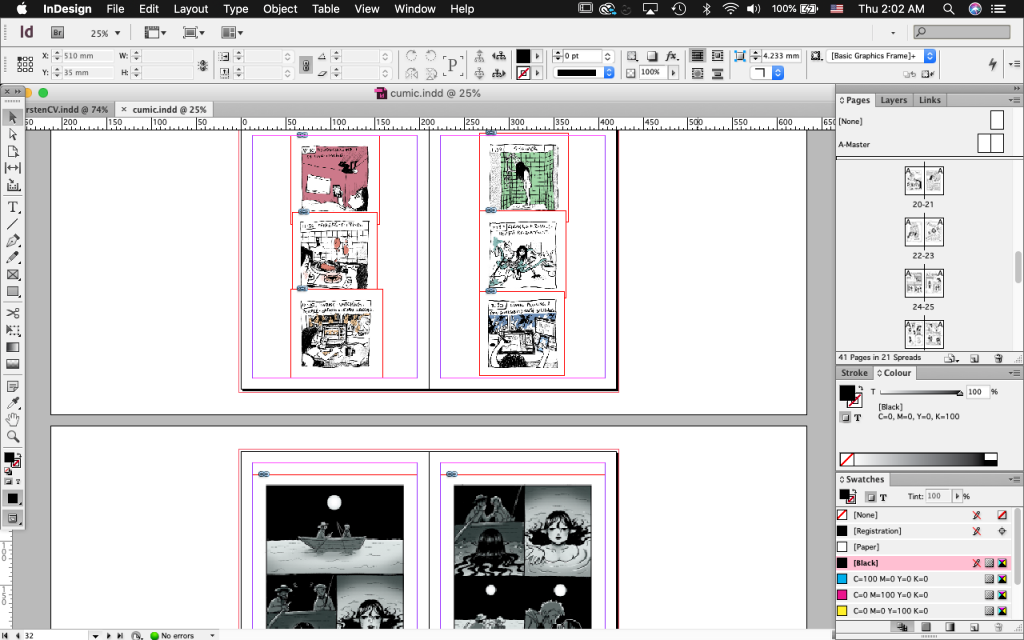Viewport: 1024px width, 640px height.
Task: Select spread 22-23 thumbnail in Pages panel
Action: pyautogui.click(x=924, y=232)
